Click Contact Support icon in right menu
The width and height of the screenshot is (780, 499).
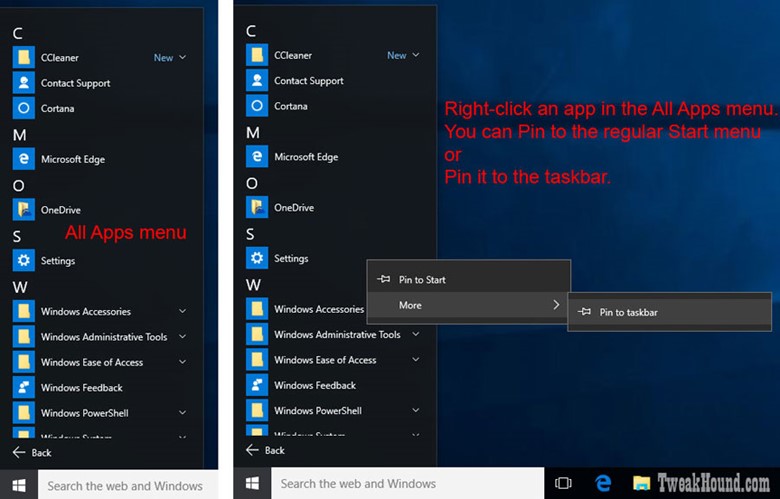tap(257, 80)
